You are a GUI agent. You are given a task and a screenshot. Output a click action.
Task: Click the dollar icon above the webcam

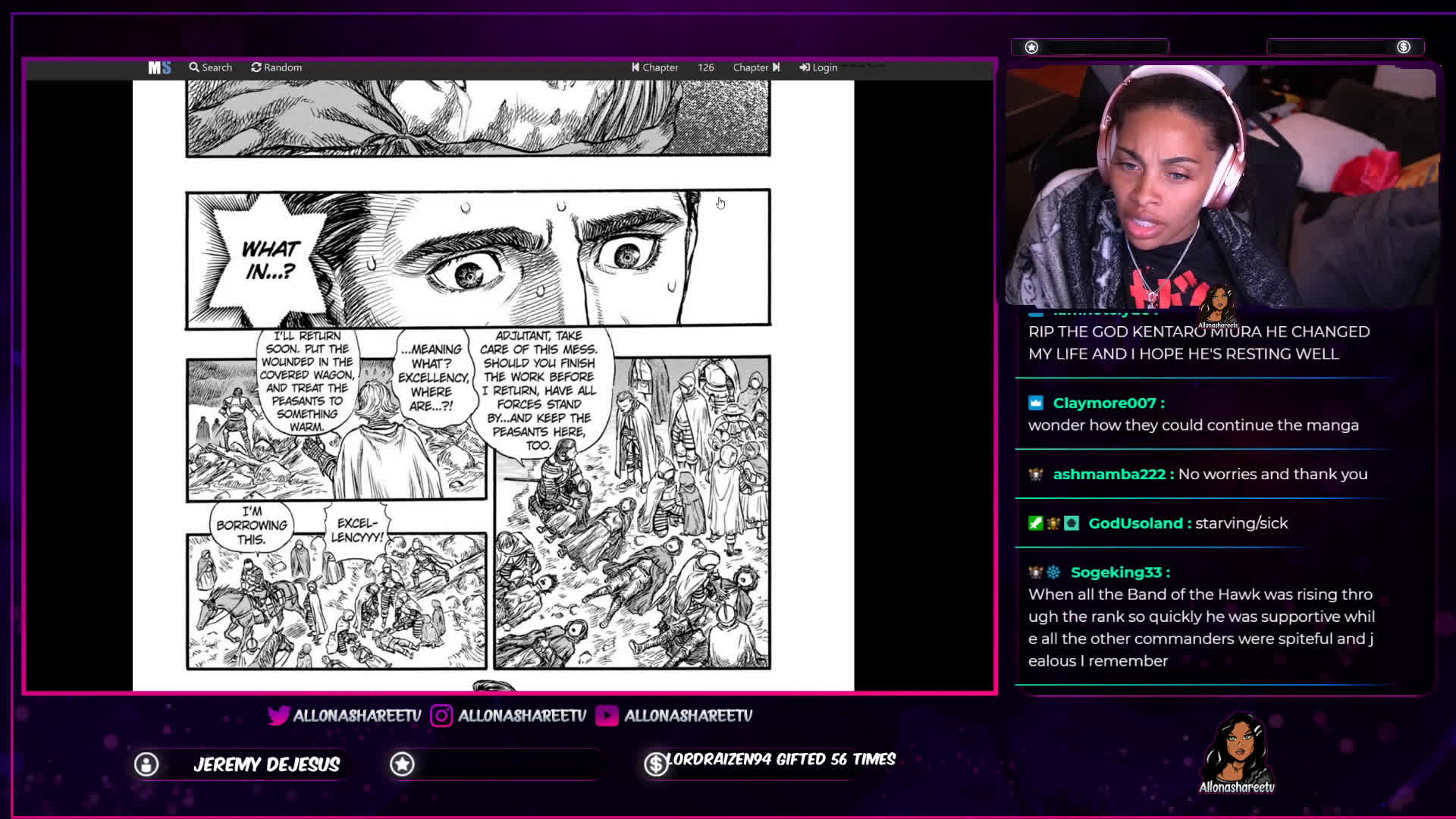pyautogui.click(x=1404, y=47)
